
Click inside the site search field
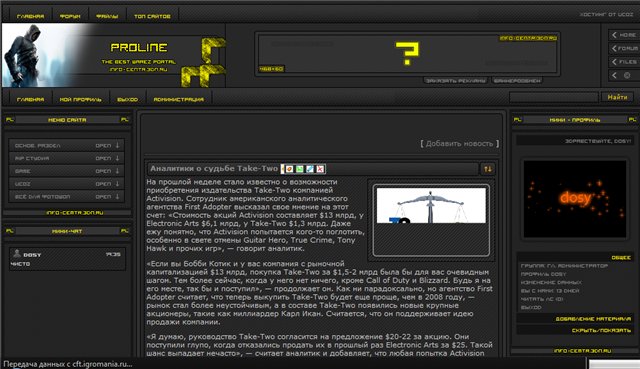[x=553, y=97]
